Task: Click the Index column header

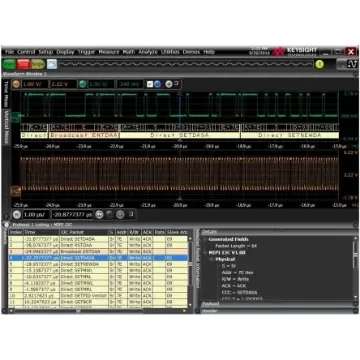Action: pos(16,232)
